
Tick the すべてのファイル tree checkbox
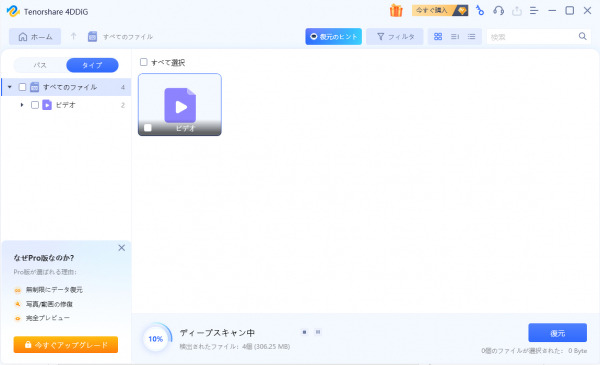(x=22, y=87)
